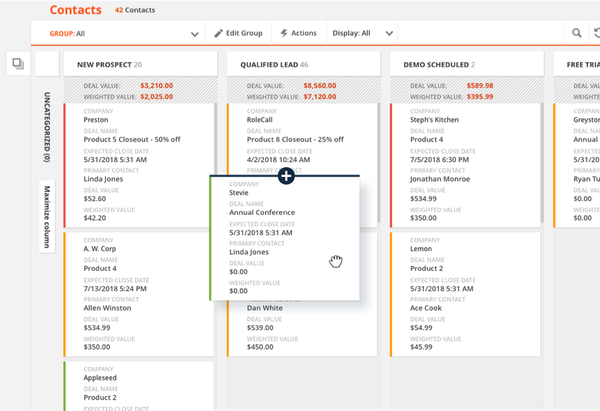Click the refresh icon in toolbar
600x411 pixels.
(597, 33)
